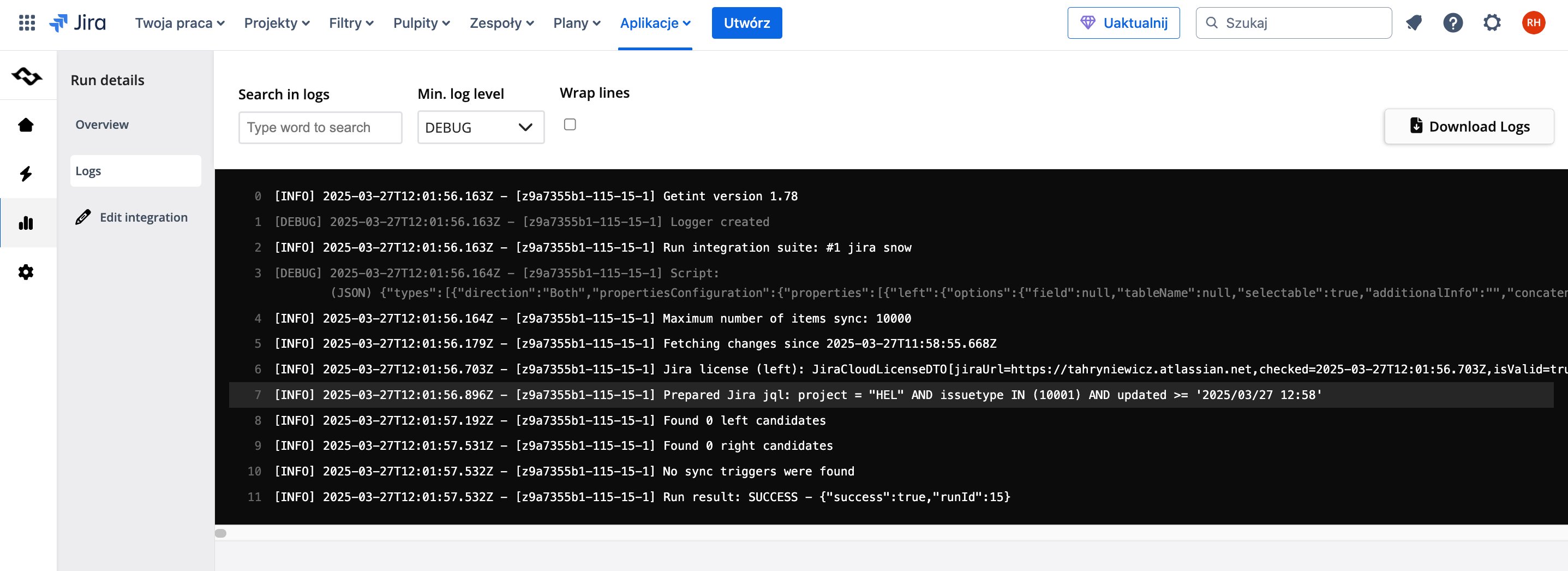Select log line 'Fetching changes since'
This screenshot has height=571, width=1568.
click(x=891, y=343)
